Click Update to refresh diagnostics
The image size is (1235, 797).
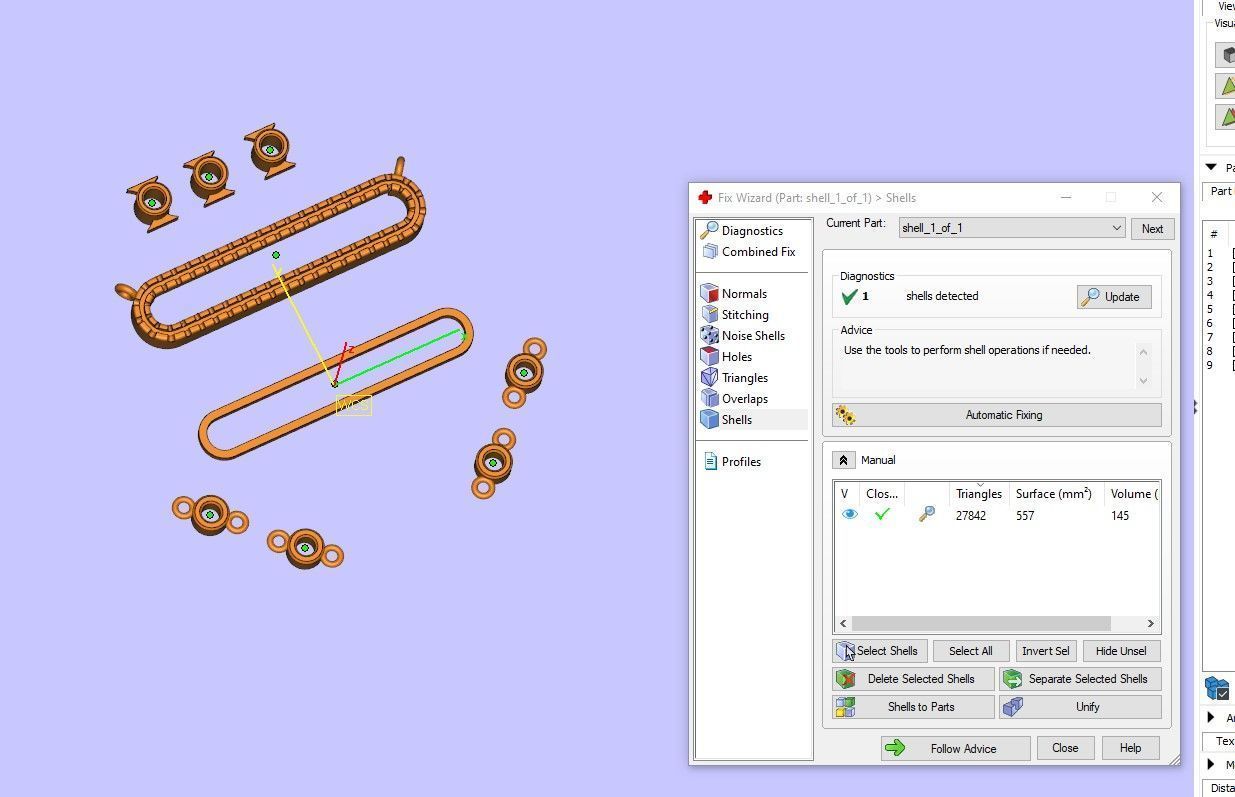(1114, 297)
